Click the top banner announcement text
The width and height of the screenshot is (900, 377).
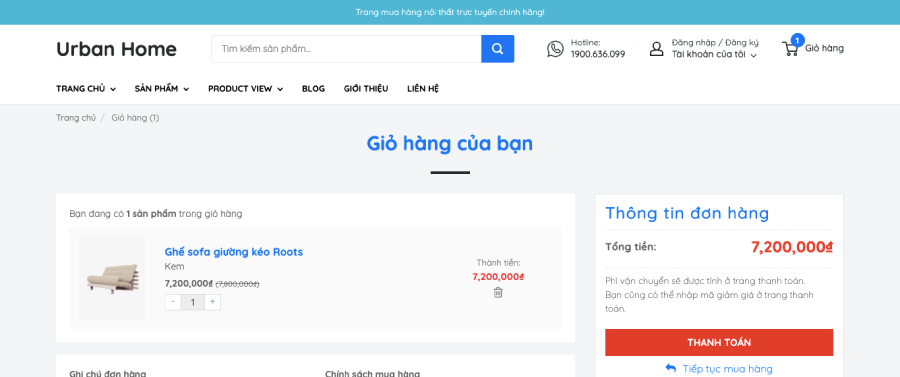point(450,12)
